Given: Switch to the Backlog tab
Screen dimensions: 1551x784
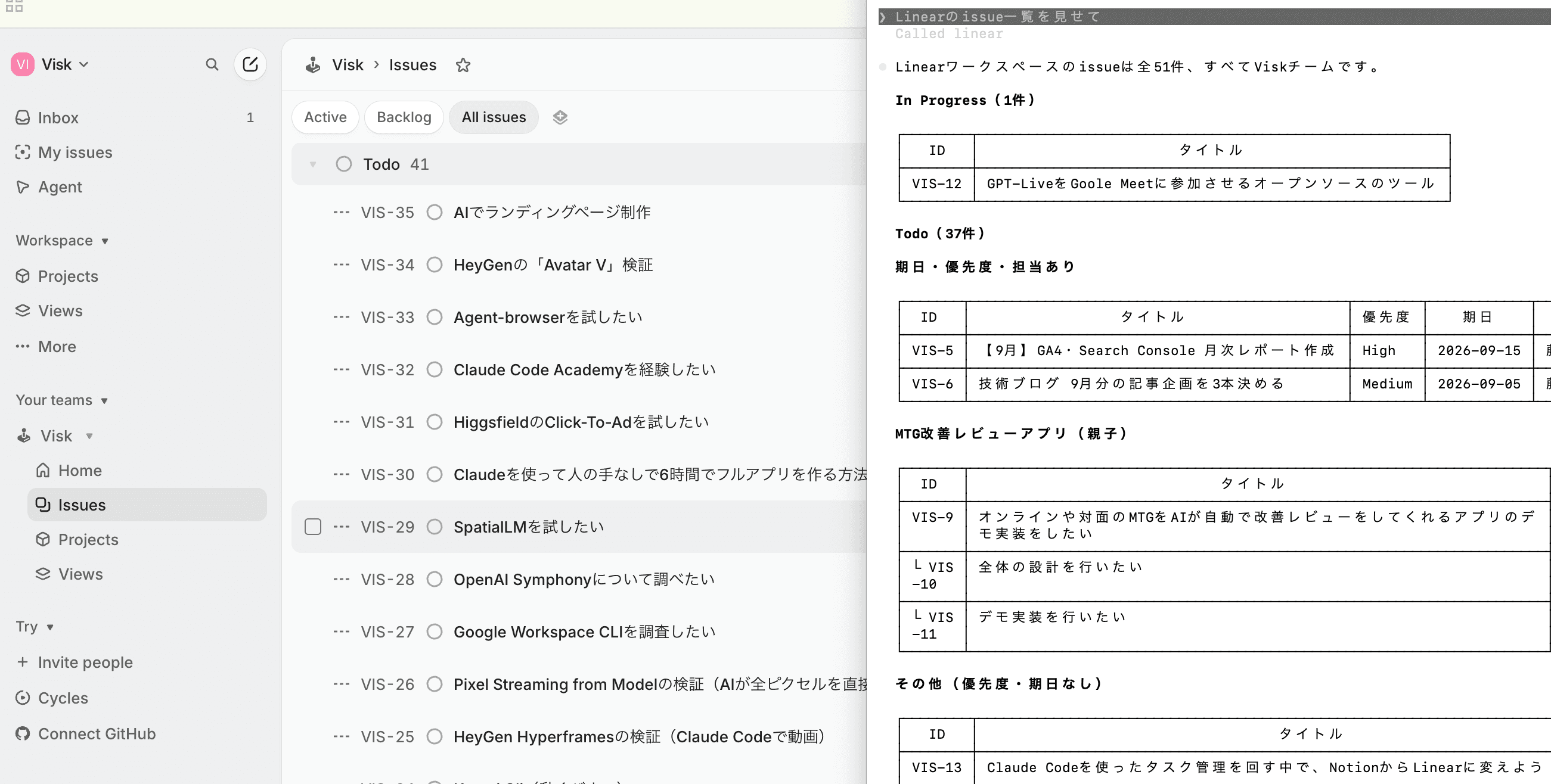Looking at the screenshot, I should (404, 117).
